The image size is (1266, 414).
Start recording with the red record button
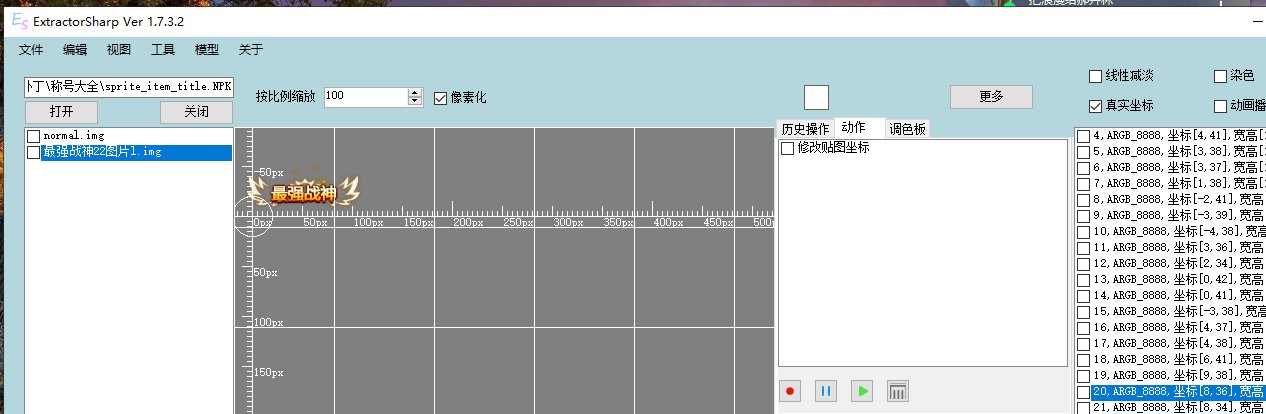(790, 391)
